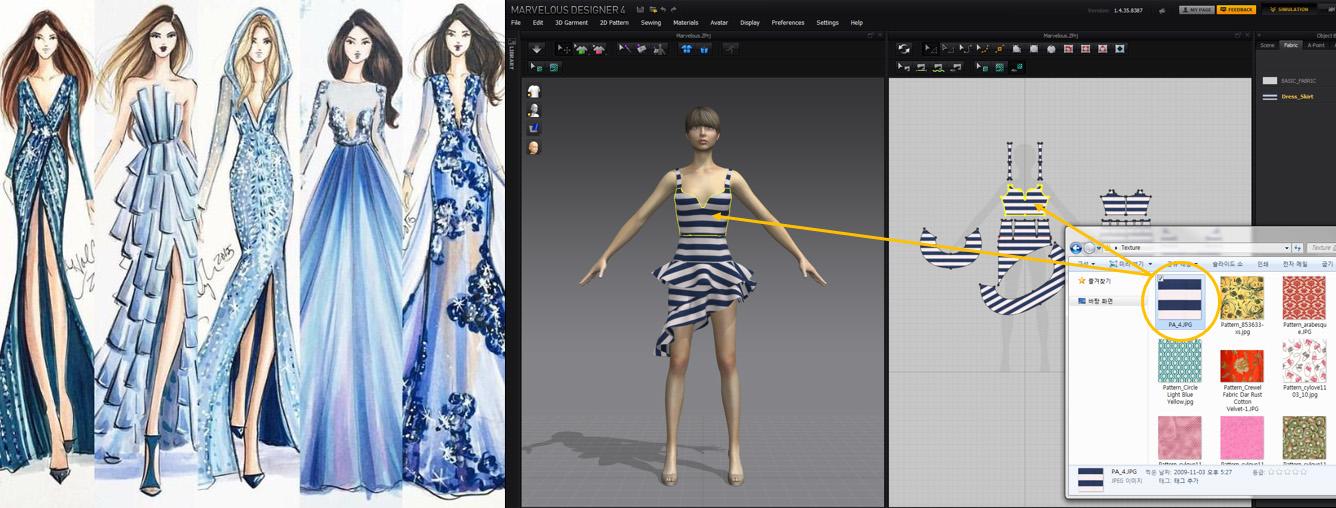
Task: Switch to the A-Point tab
Action: (1316, 45)
